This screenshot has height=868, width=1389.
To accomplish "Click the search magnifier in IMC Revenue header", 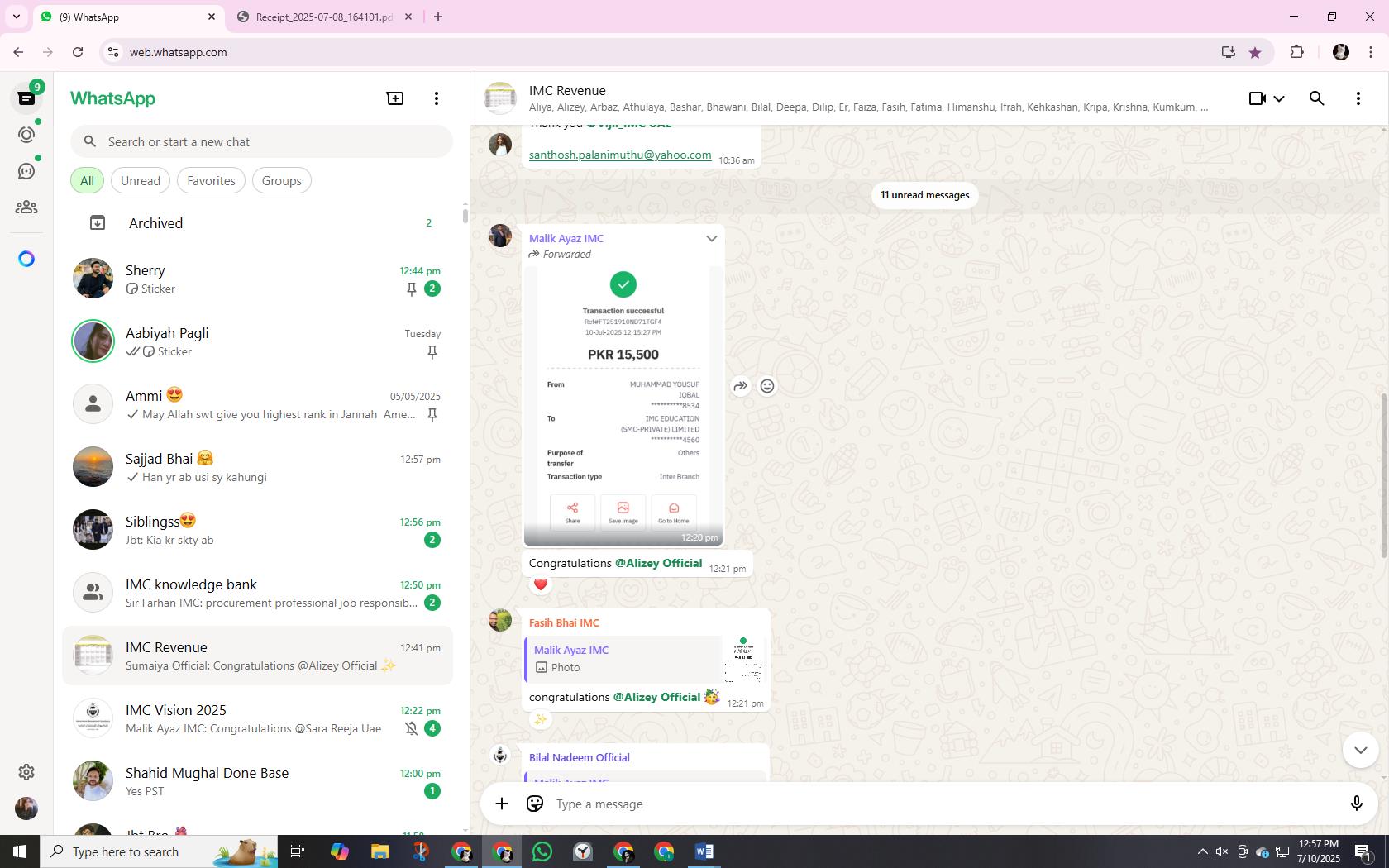I will 1317,98.
